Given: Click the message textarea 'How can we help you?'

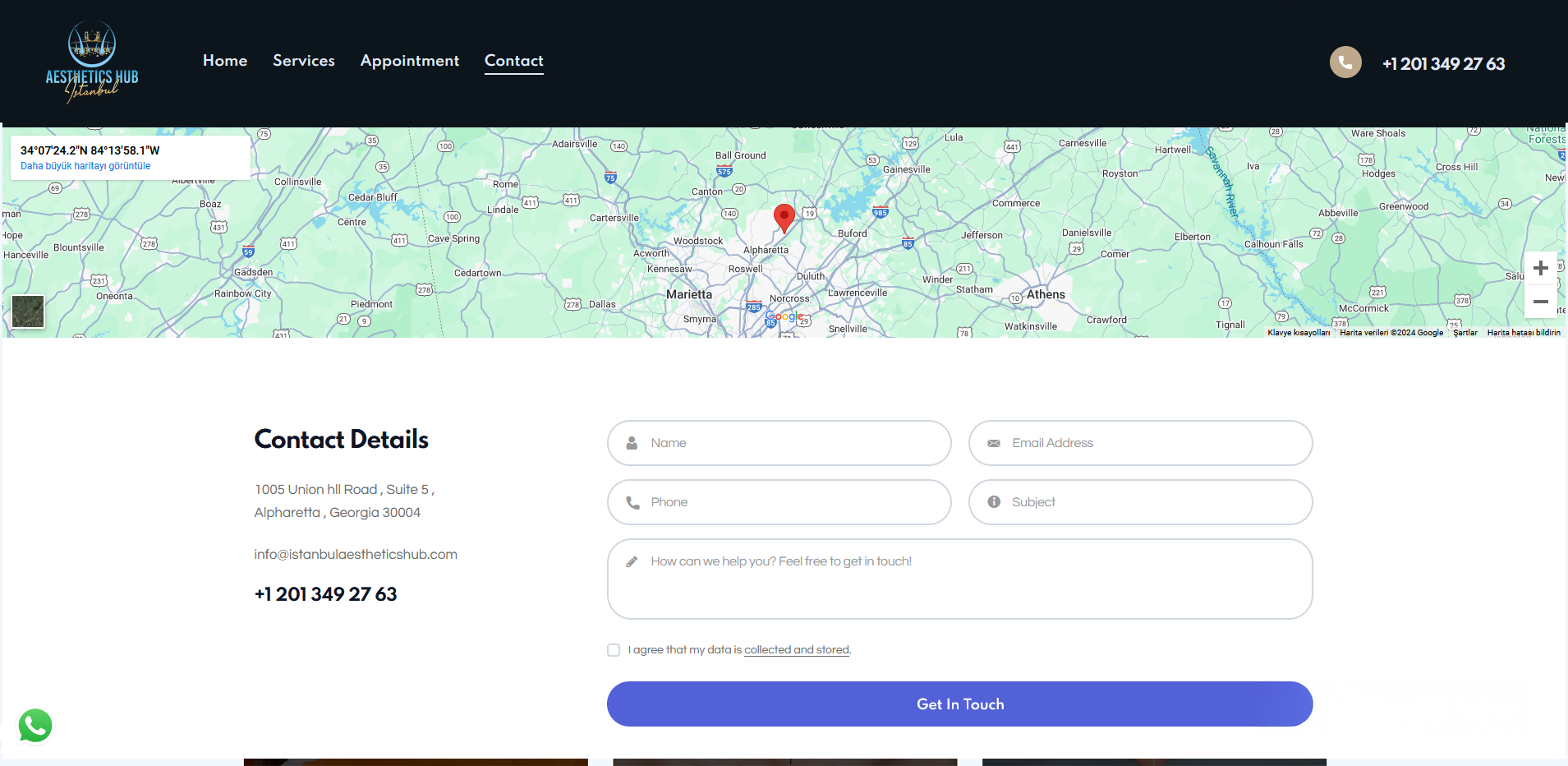Looking at the screenshot, I should 959,579.
